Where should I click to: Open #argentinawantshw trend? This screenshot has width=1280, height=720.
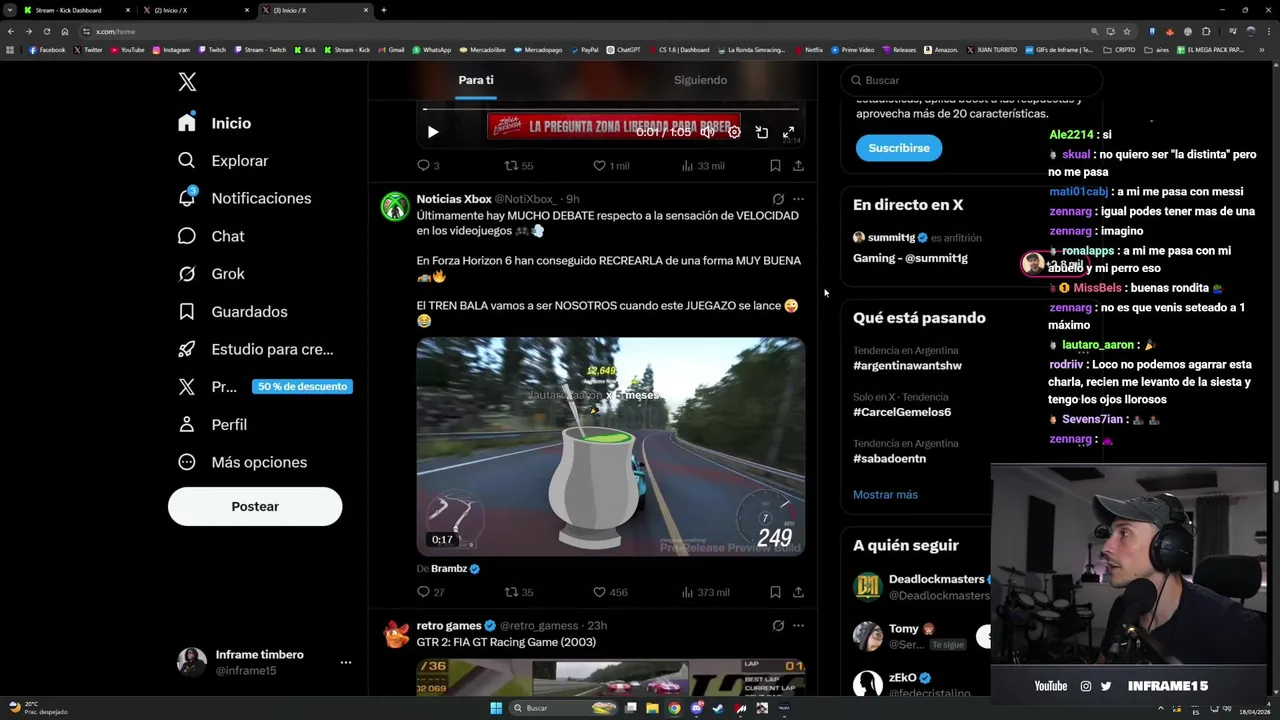tap(907, 366)
